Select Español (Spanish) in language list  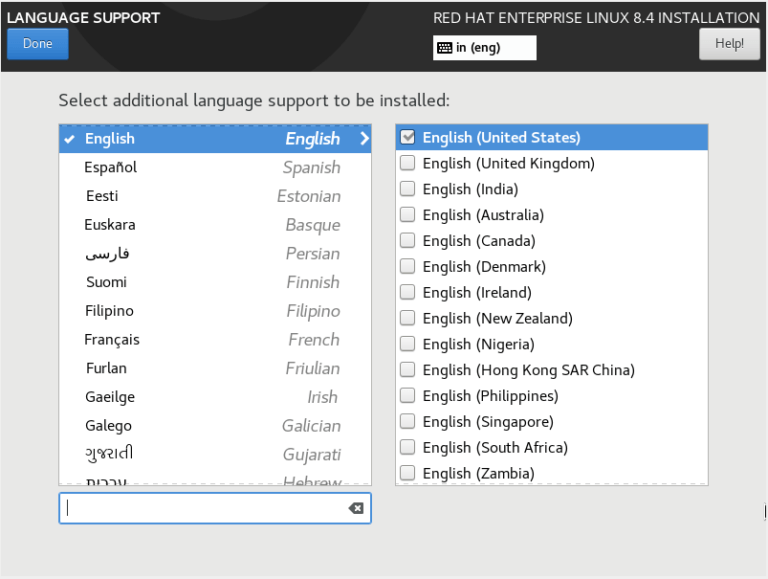click(x=215, y=168)
